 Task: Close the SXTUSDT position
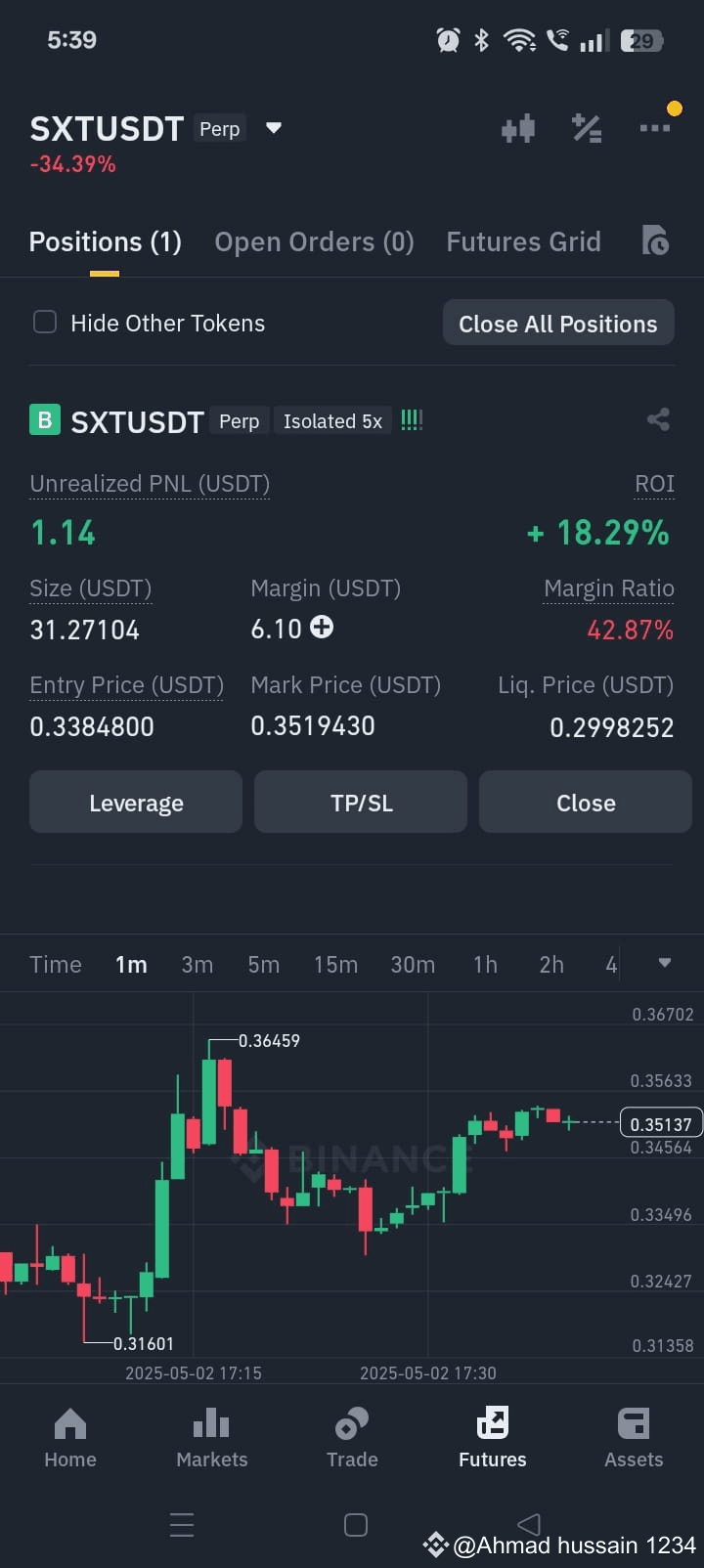(586, 803)
